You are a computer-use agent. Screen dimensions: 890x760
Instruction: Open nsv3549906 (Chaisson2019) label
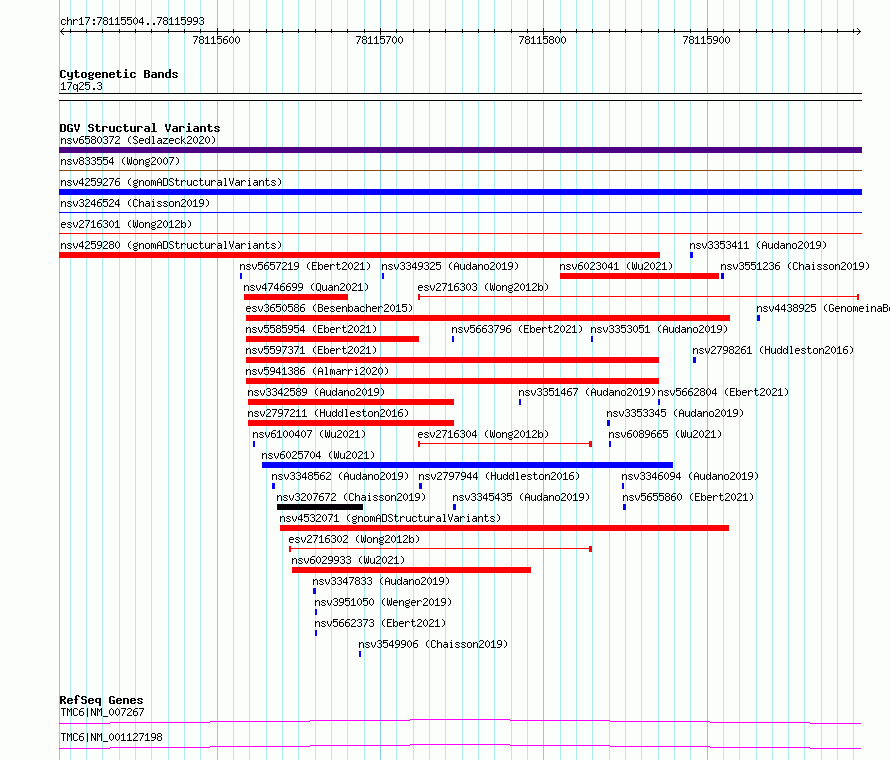click(433, 644)
